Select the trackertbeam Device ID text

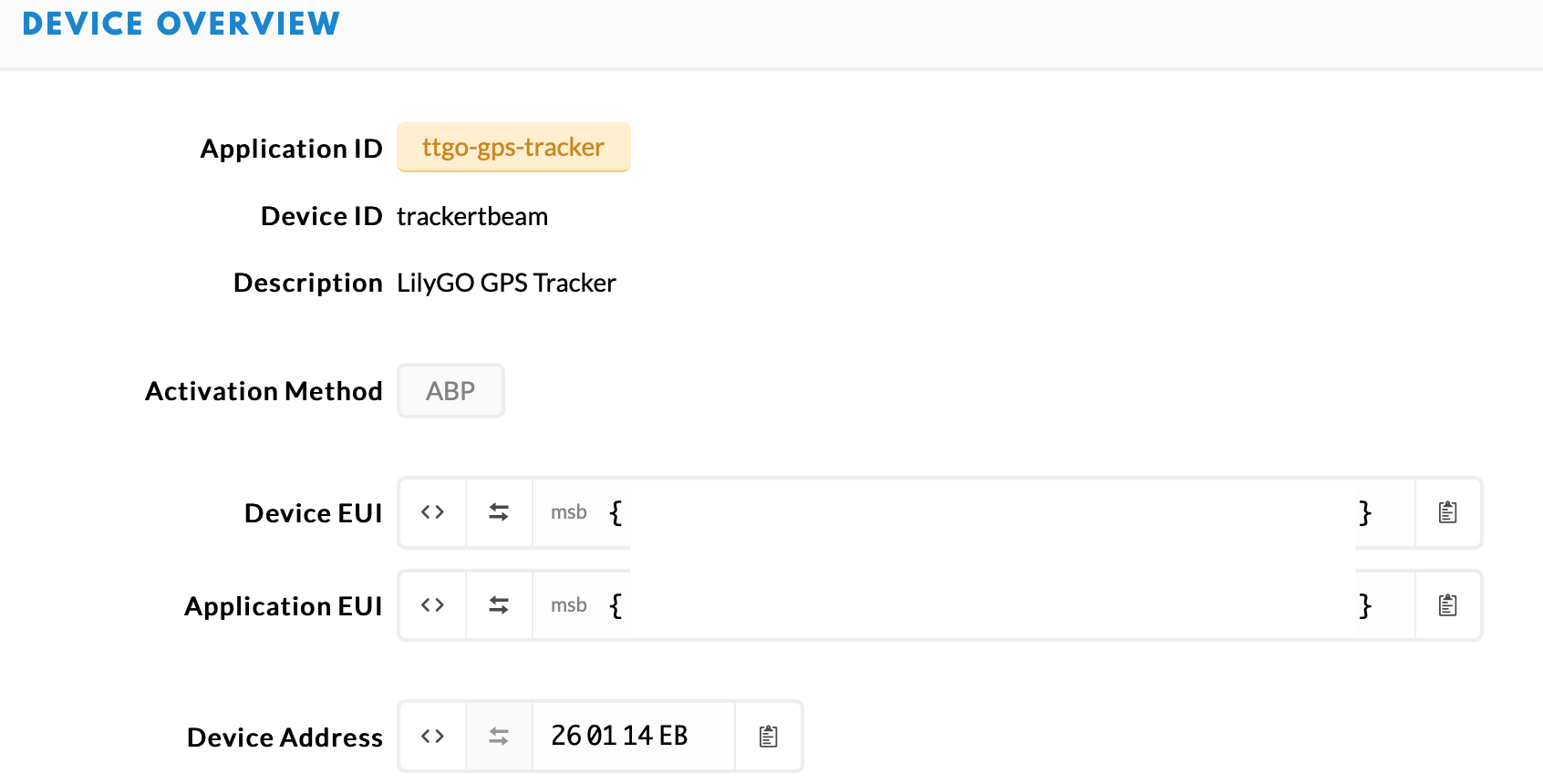pos(472,216)
